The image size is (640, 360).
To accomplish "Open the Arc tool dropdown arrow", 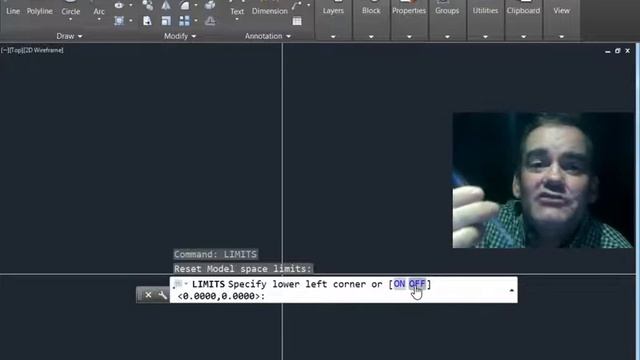I will pos(99,19).
